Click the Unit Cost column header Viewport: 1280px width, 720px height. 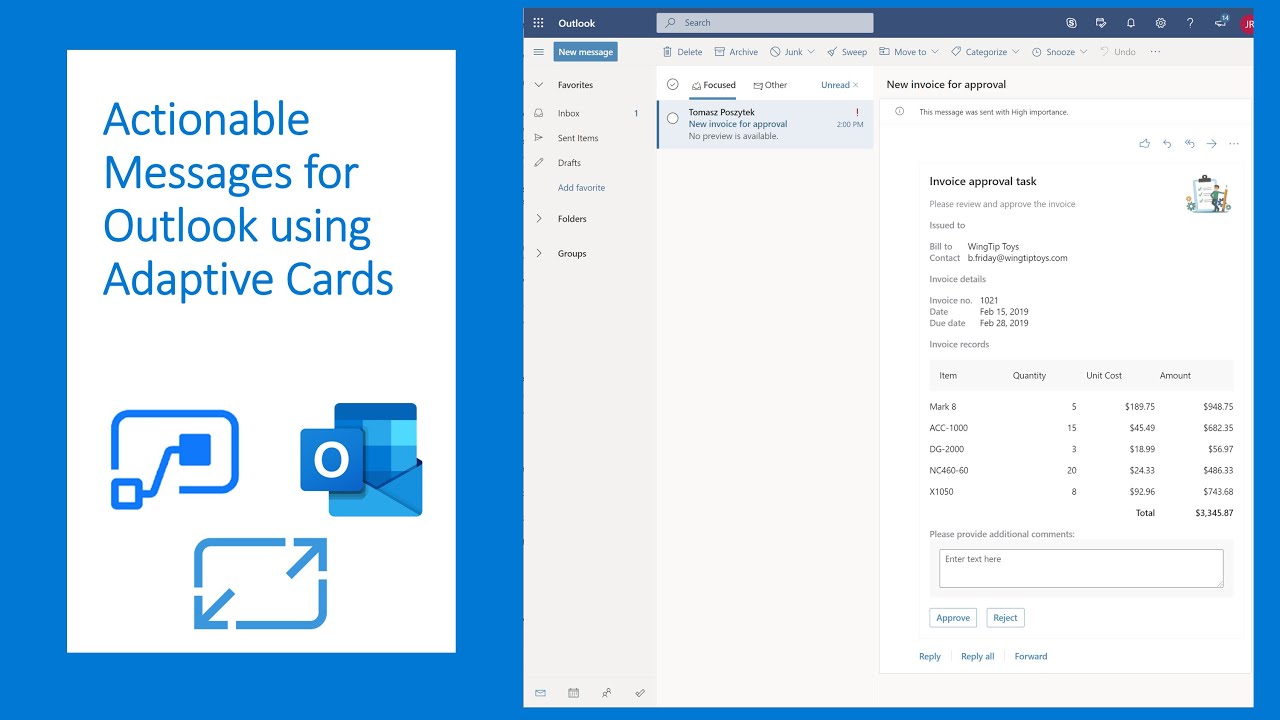pyautogui.click(x=1104, y=376)
